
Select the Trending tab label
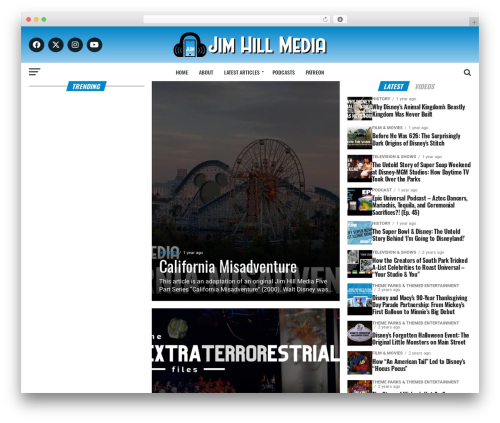(86, 86)
